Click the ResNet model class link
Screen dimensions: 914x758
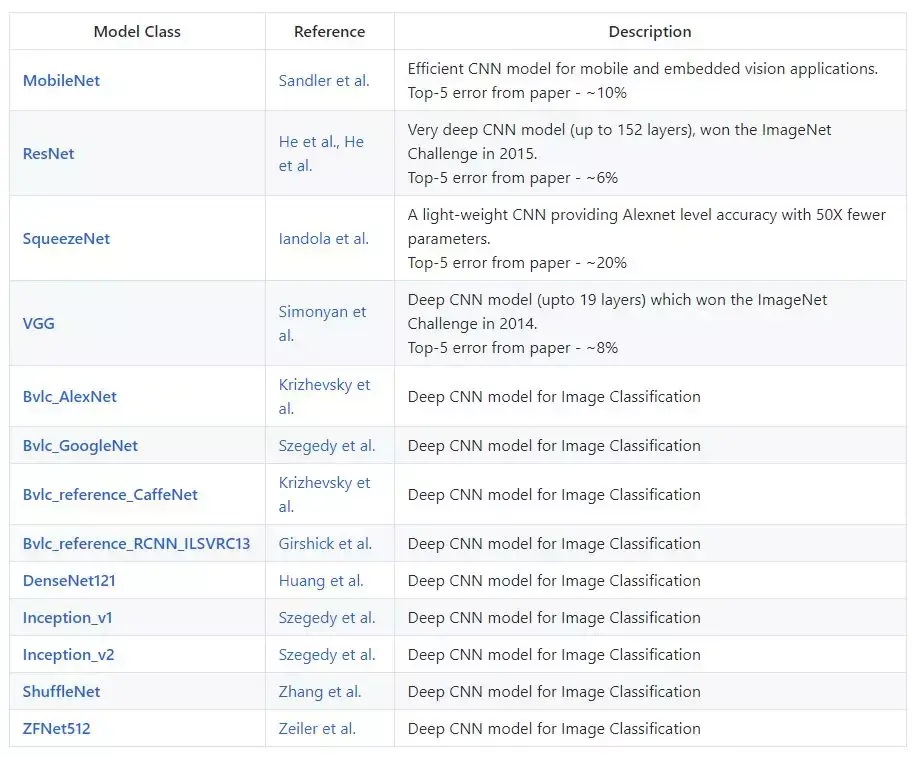tap(49, 153)
